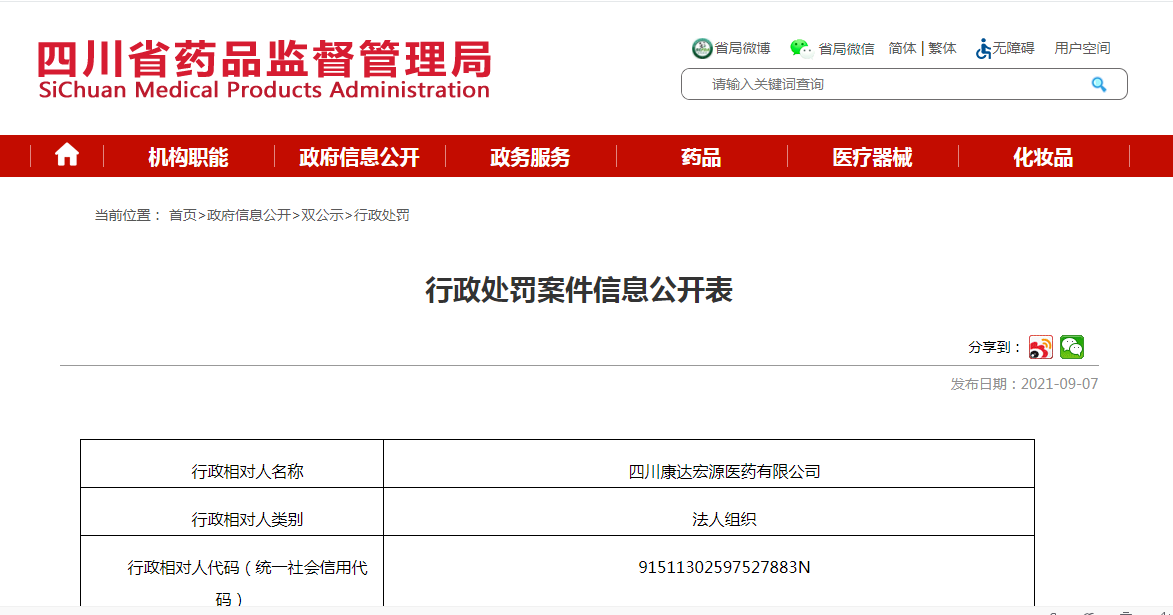Image resolution: width=1173 pixels, height=615 pixels.
Task: Click the page title 行政处罚案件信息公开表
Action: point(579,290)
